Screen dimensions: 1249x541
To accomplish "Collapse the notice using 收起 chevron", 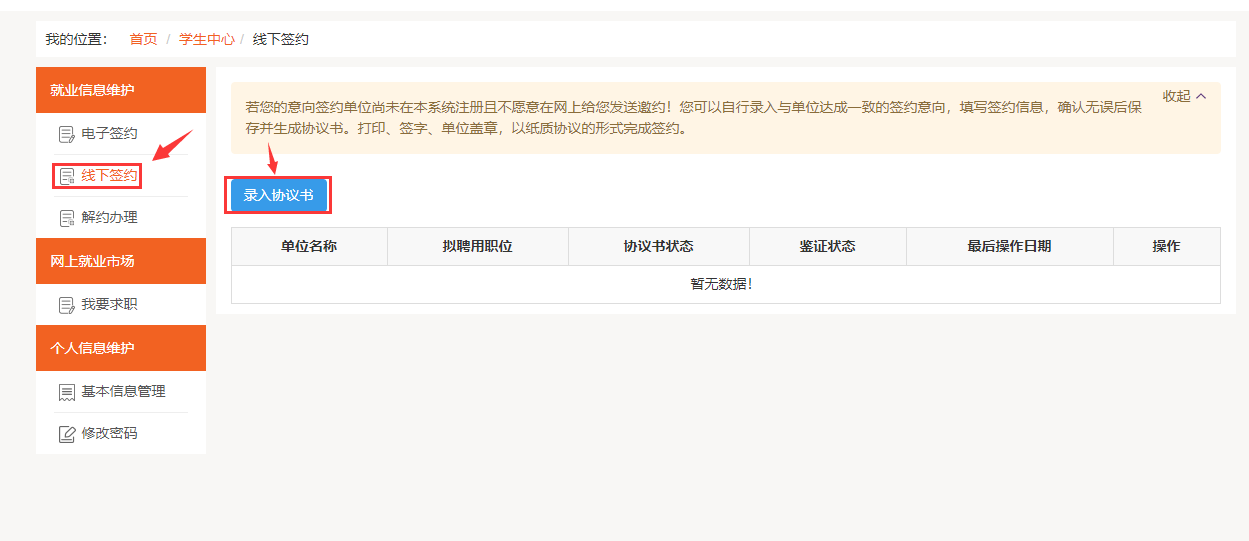I will coord(1201,96).
